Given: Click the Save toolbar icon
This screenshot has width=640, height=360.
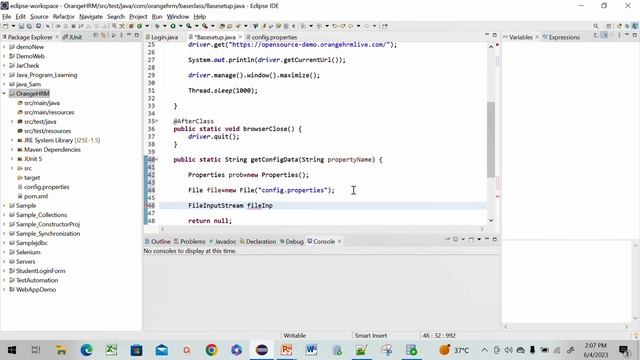Looking at the screenshot, I should (x=21, y=26).
